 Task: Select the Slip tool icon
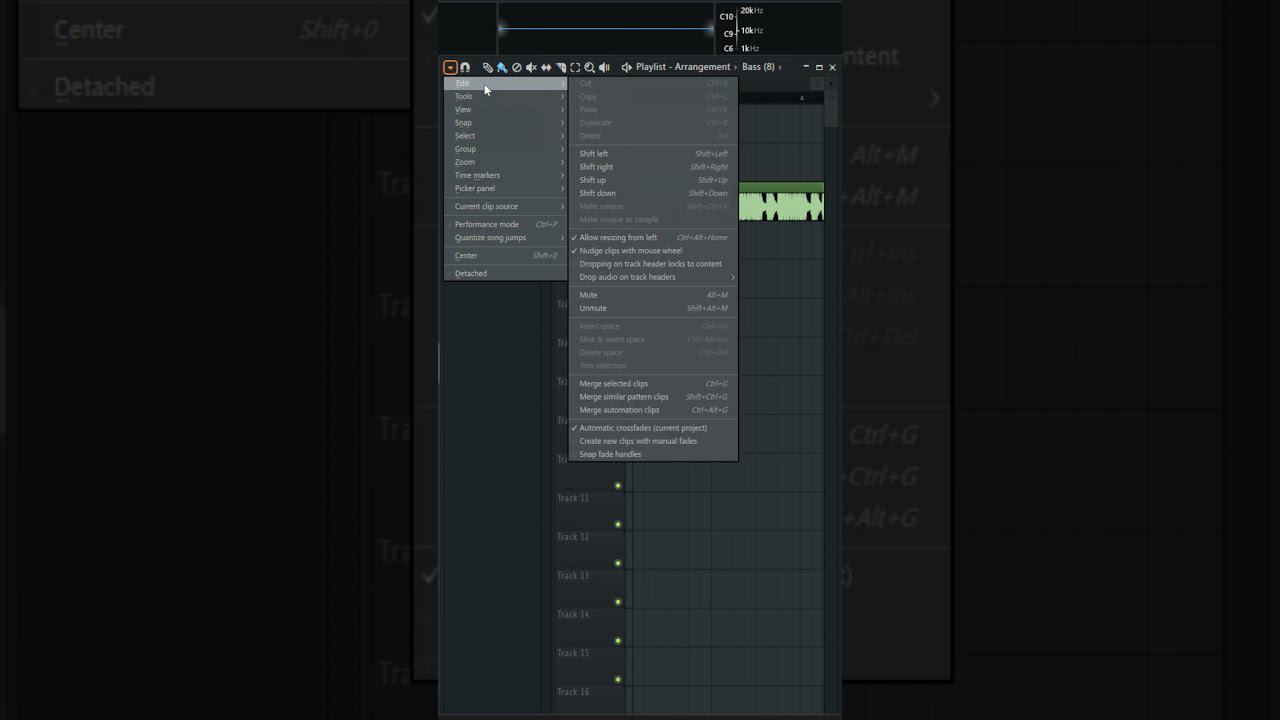[x=546, y=67]
